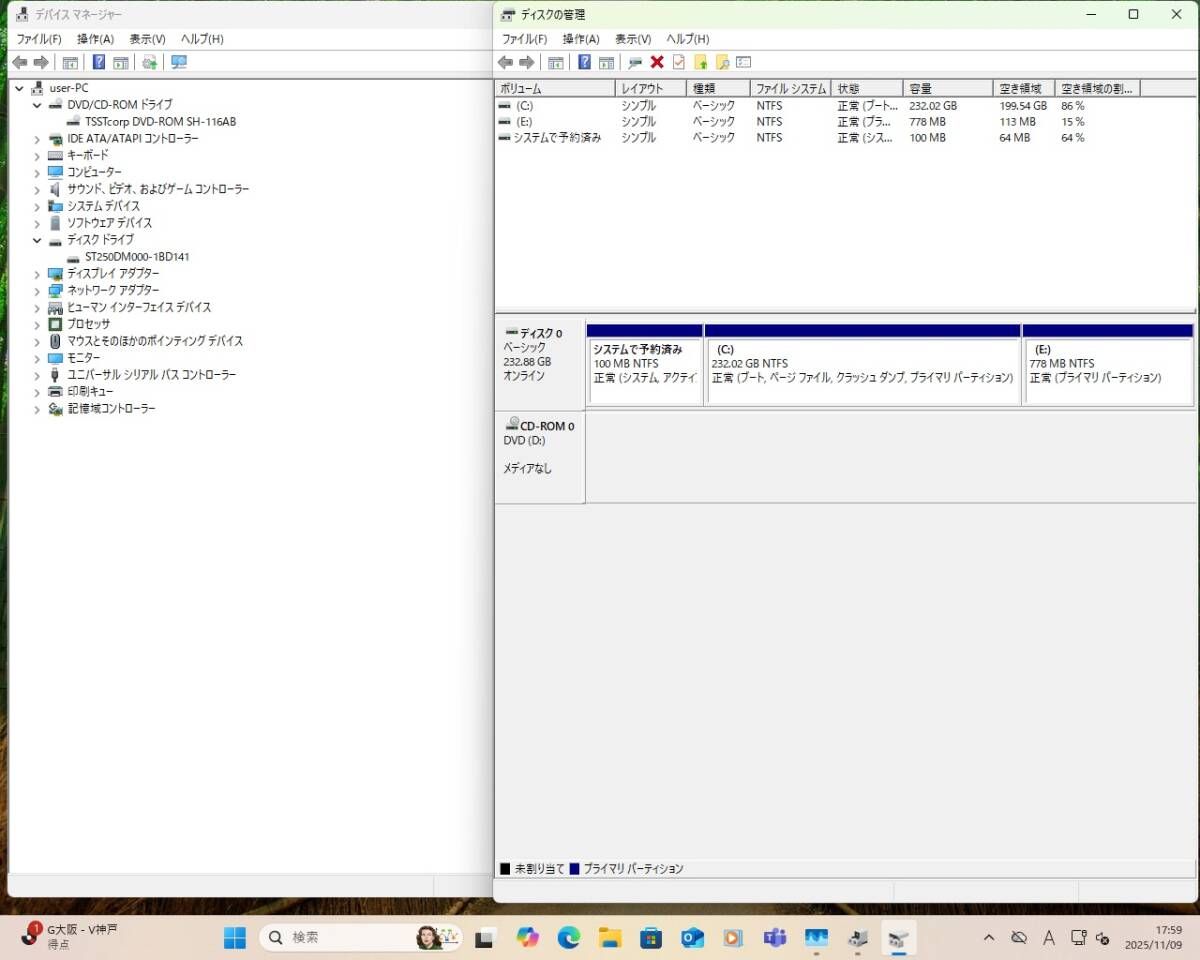Viewport: 1200px width, 960px height.
Task: Collapse the DVD/CD-ROM ドライブ category
Action: coord(37,104)
